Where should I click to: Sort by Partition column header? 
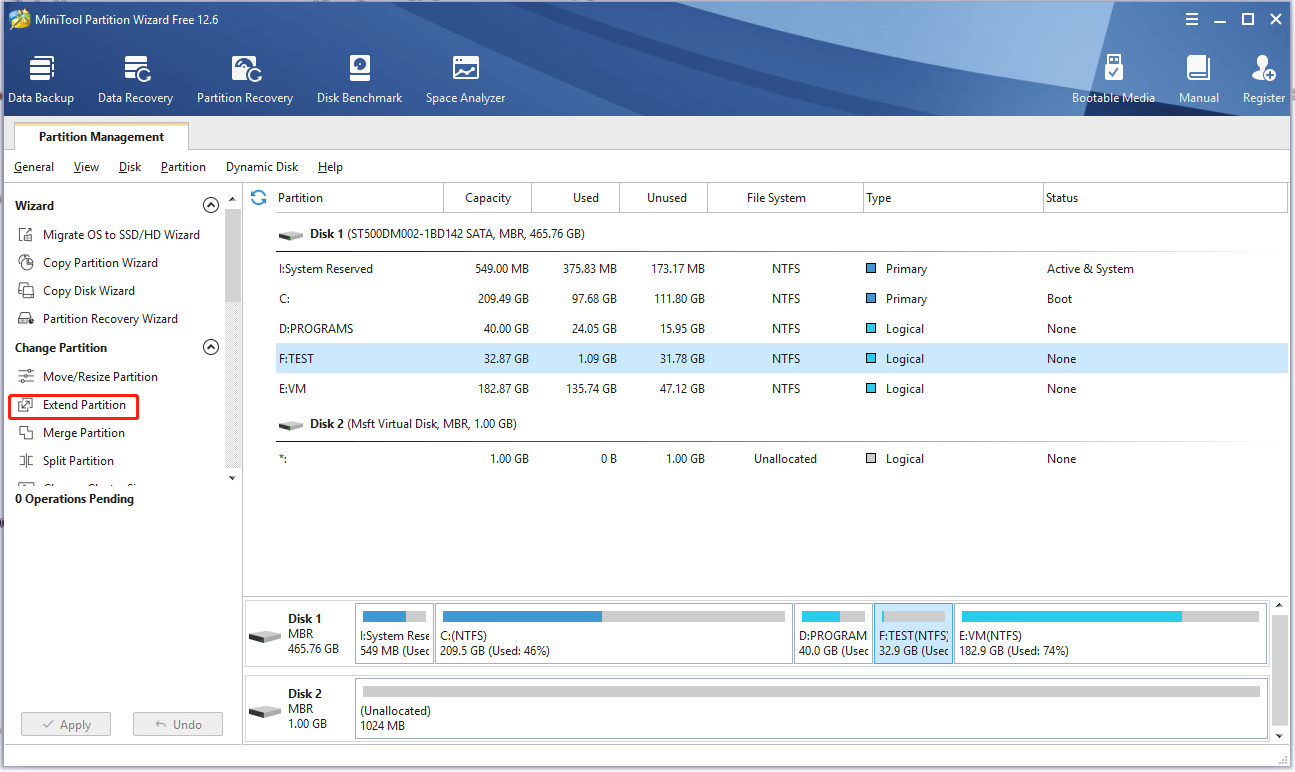click(358, 198)
